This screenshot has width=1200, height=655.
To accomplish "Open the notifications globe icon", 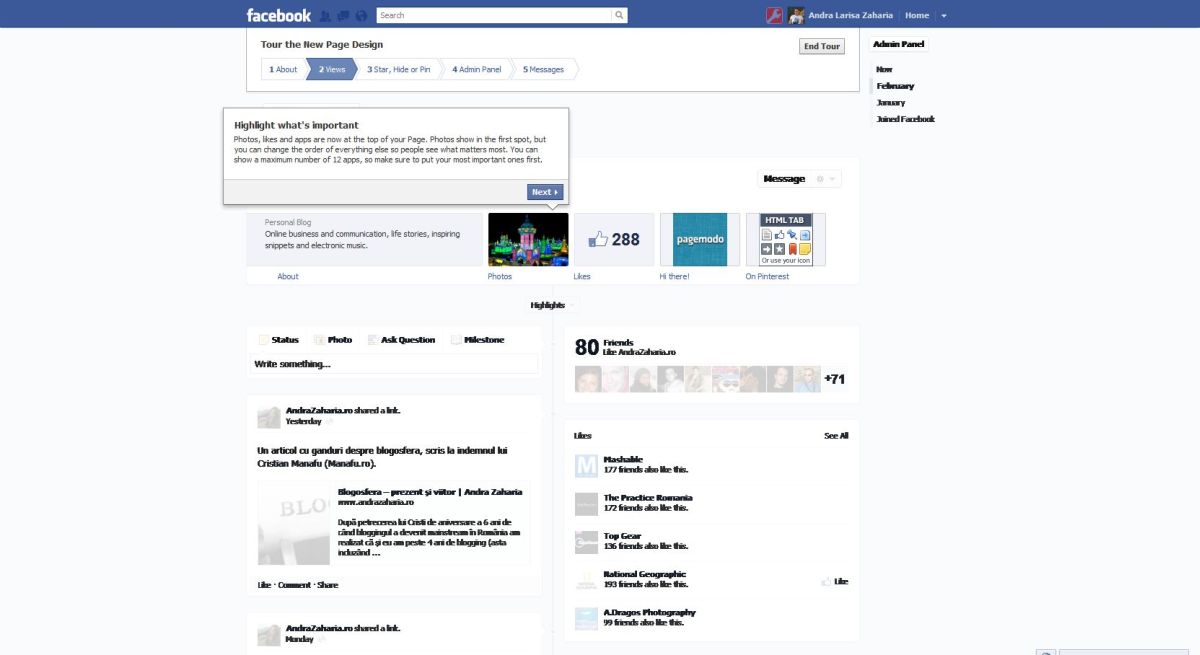I will [361, 16].
